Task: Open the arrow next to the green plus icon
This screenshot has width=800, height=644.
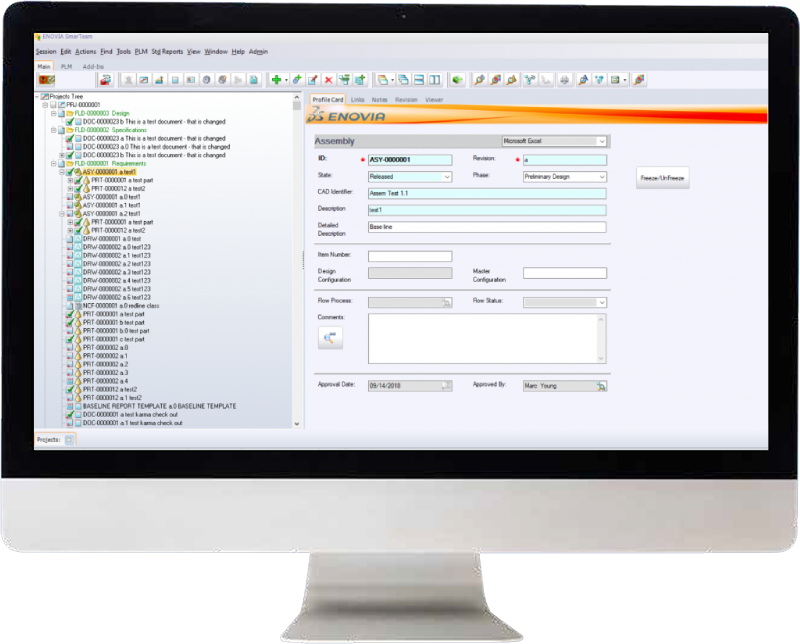Action: coord(286,80)
